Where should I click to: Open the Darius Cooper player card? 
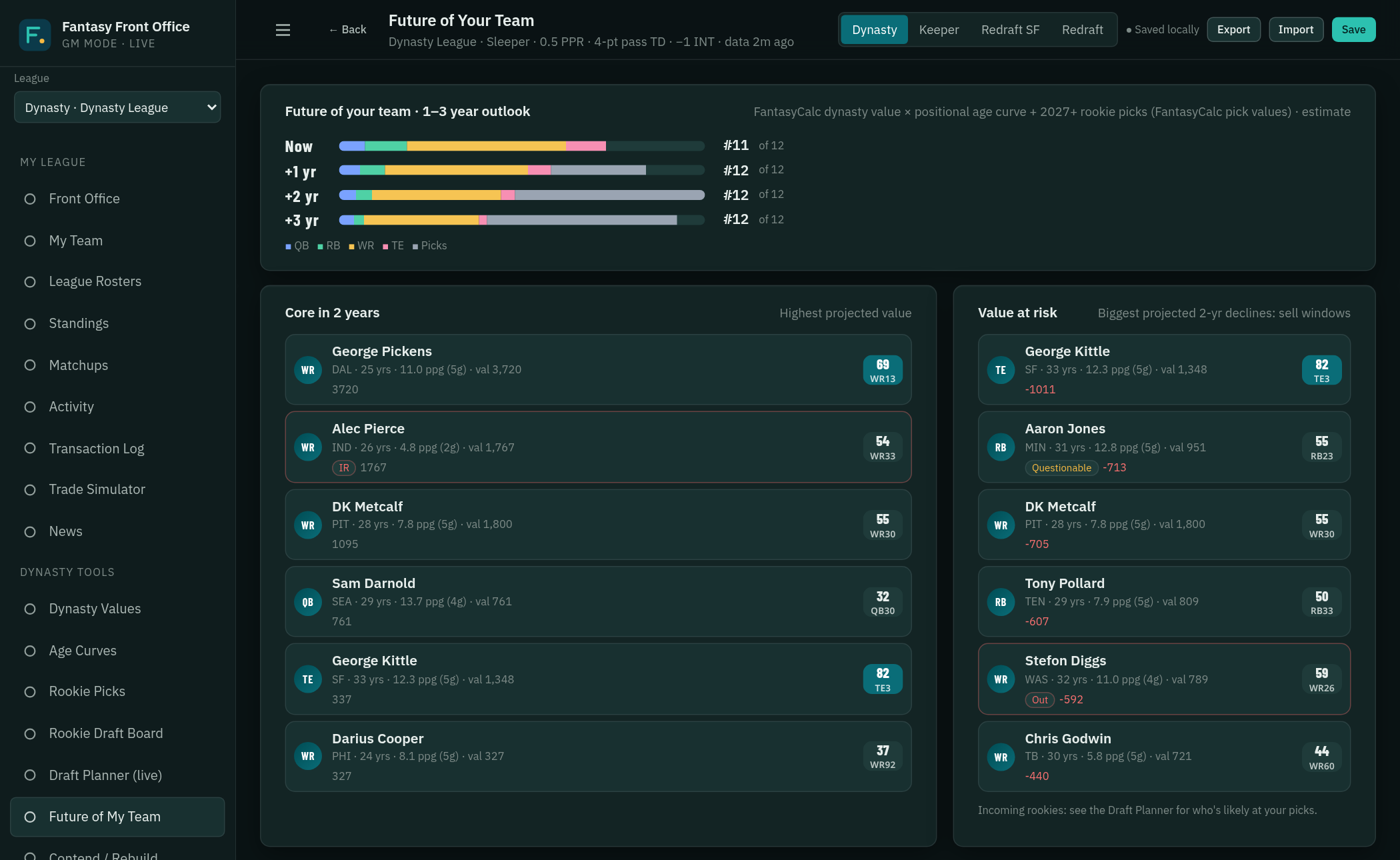(598, 757)
